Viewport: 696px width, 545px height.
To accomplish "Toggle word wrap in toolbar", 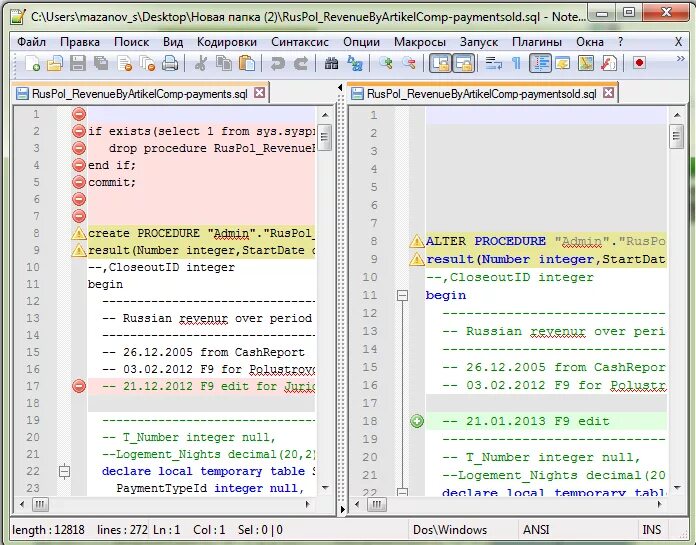I will click(x=494, y=63).
